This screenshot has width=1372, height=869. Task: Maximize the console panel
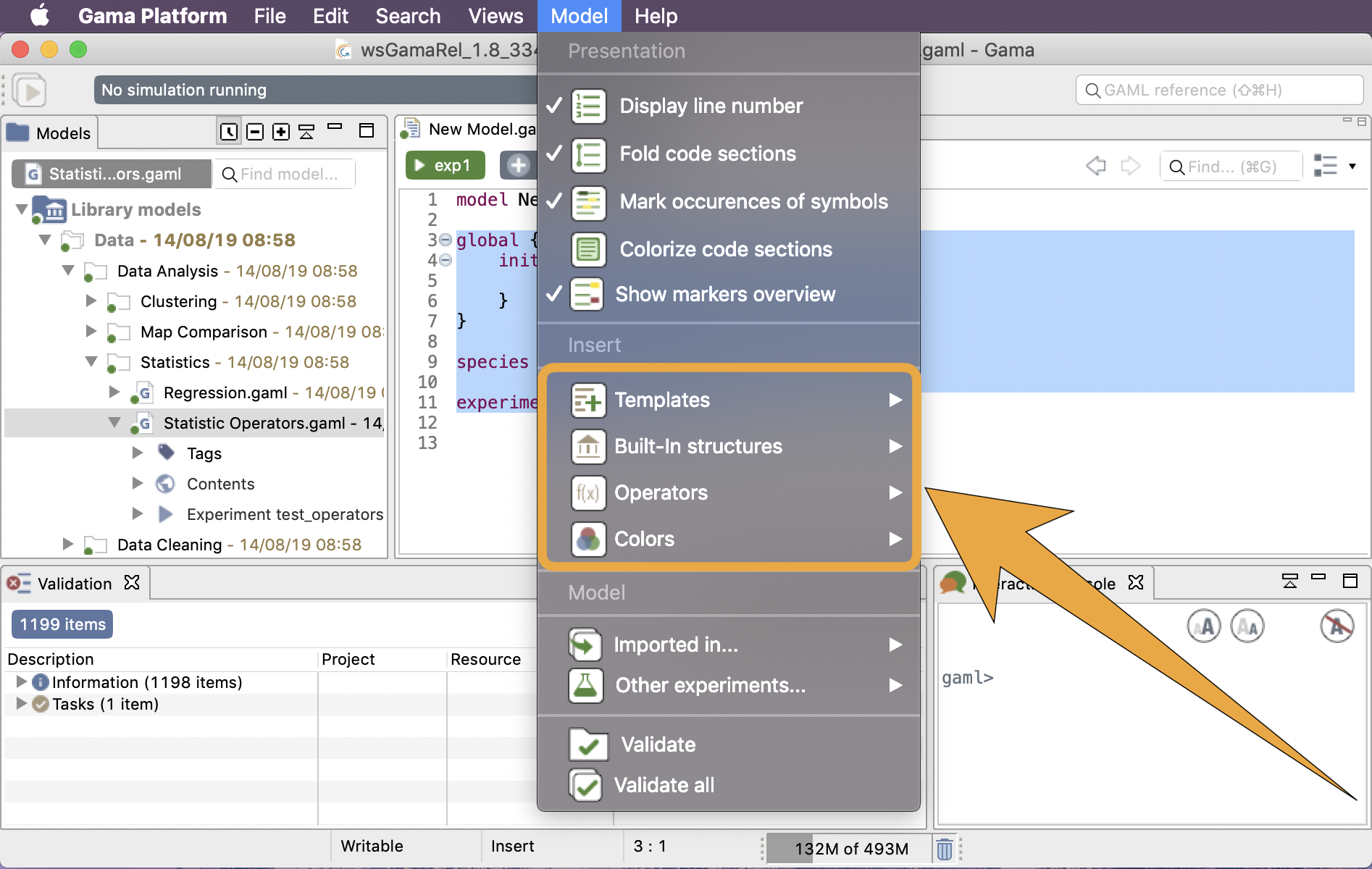click(x=1350, y=581)
